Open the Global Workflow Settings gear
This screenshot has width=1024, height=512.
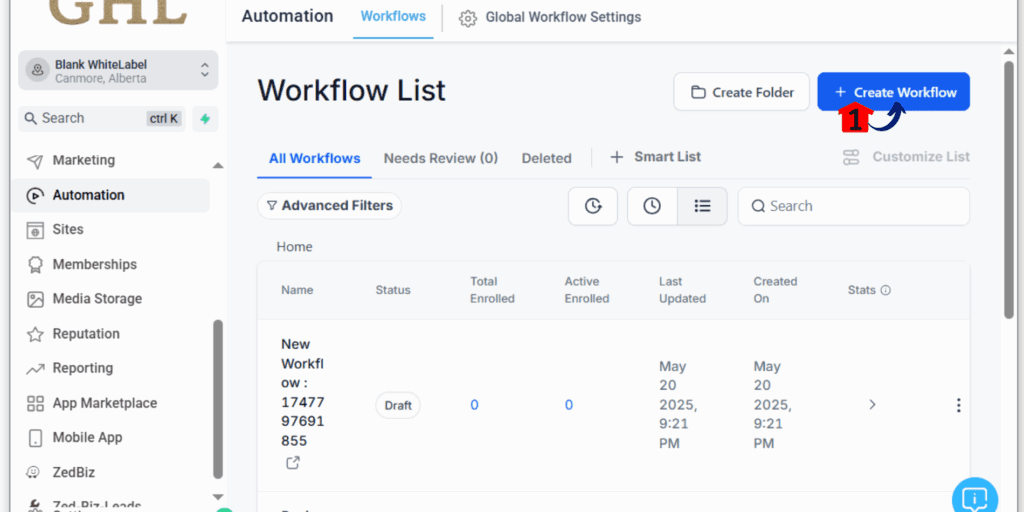point(468,18)
